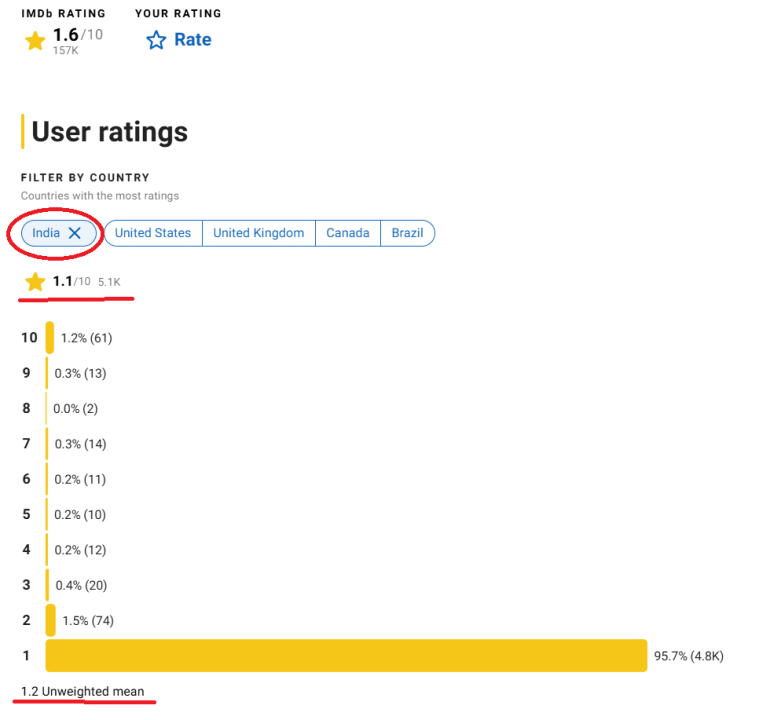This screenshot has width=759, height=720.
Task: Click the 1.6/10 IMDb rating score
Action: (x=77, y=36)
